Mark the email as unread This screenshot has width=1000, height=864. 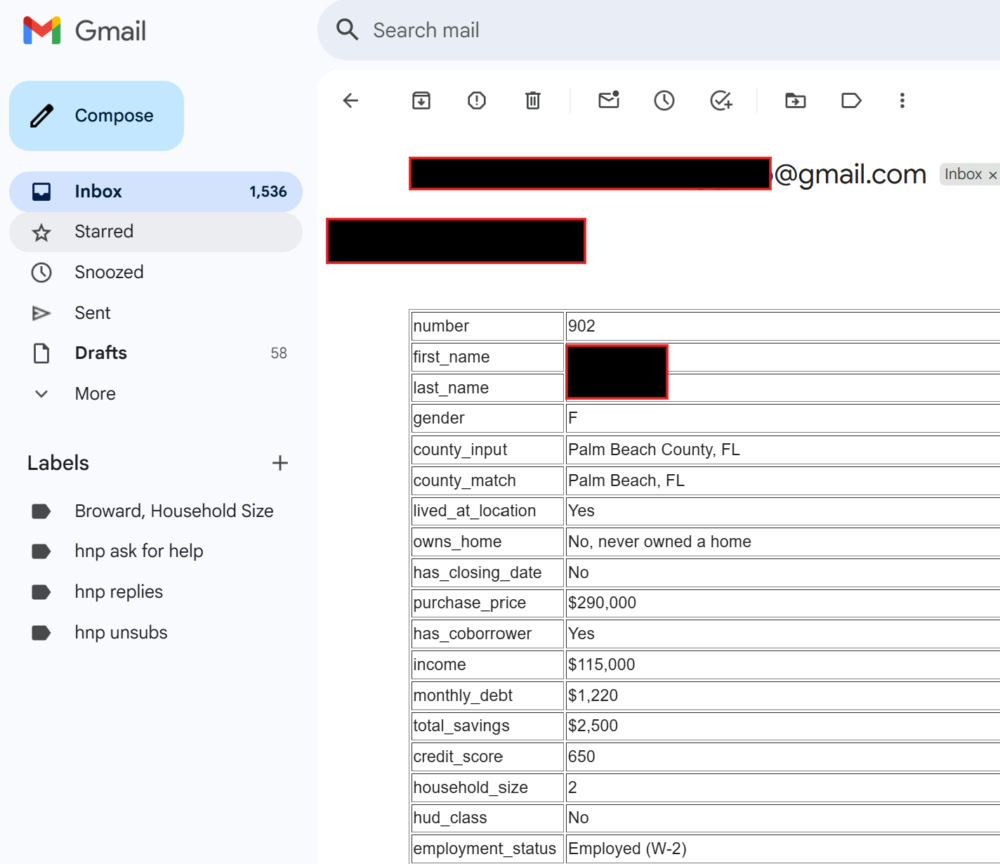tap(608, 100)
